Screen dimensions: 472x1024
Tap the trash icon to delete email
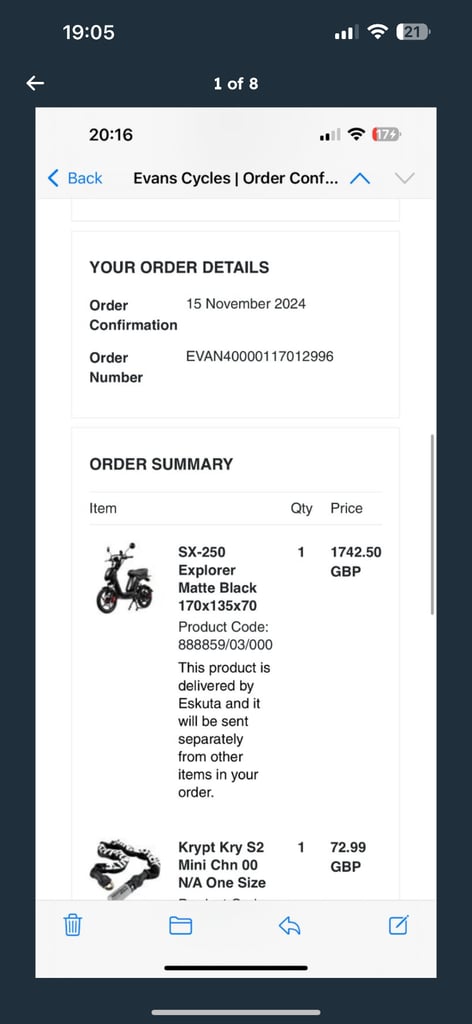[72, 925]
